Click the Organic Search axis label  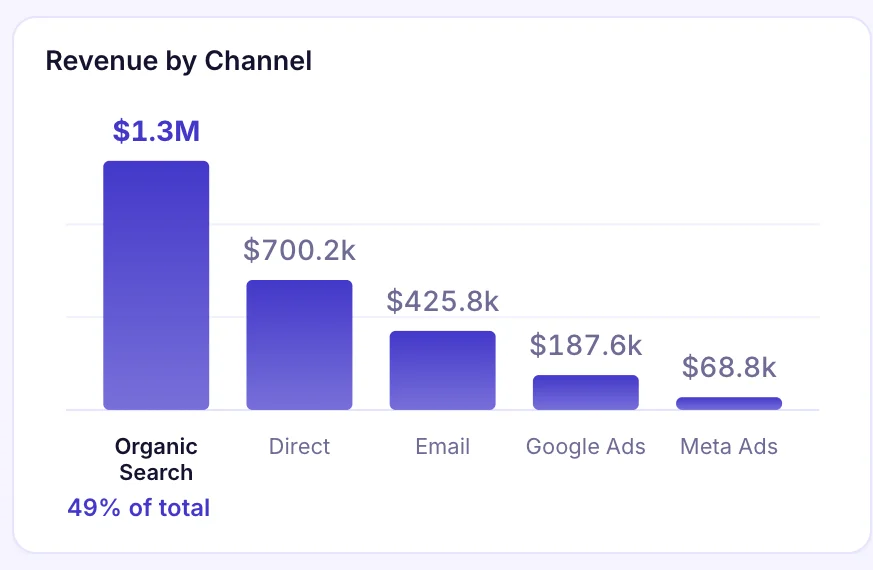(x=156, y=459)
